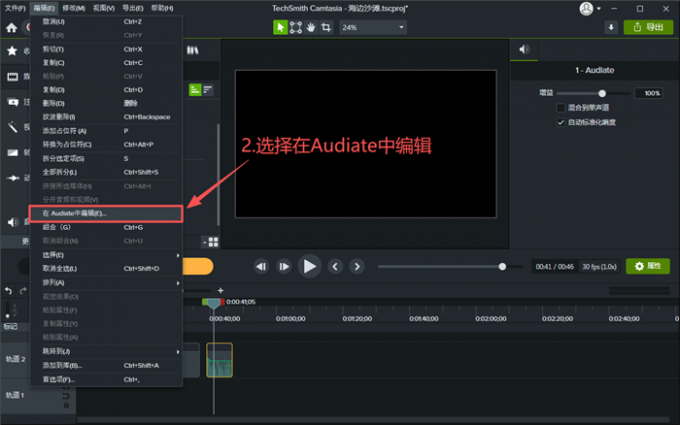Open the 24% canvas zoom dropdown
Image resolution: width=680 pixels, height=425 pixels.
[373, 27]
